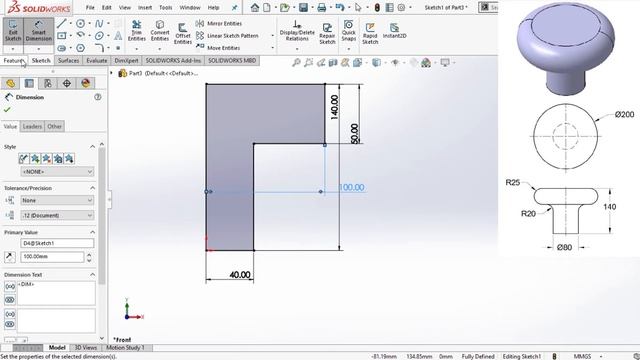Screen dimensions: 640x360
Task: Click the Print icon
Action: click(322, 7)
